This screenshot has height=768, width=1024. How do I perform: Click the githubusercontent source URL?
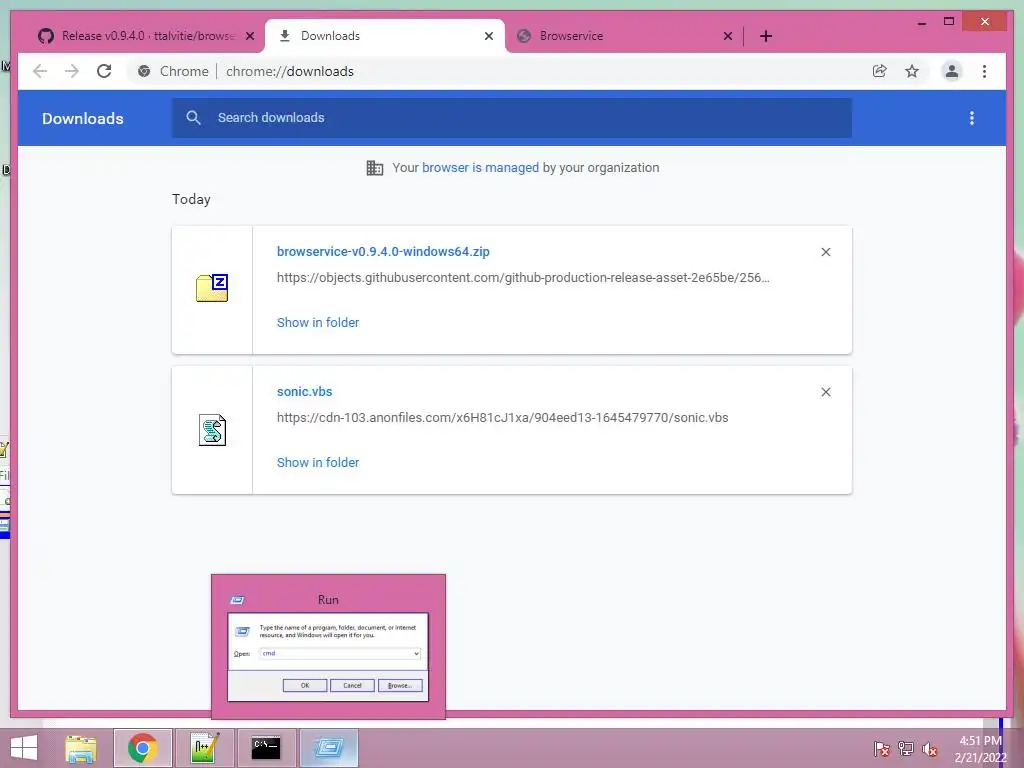point(523,278)
